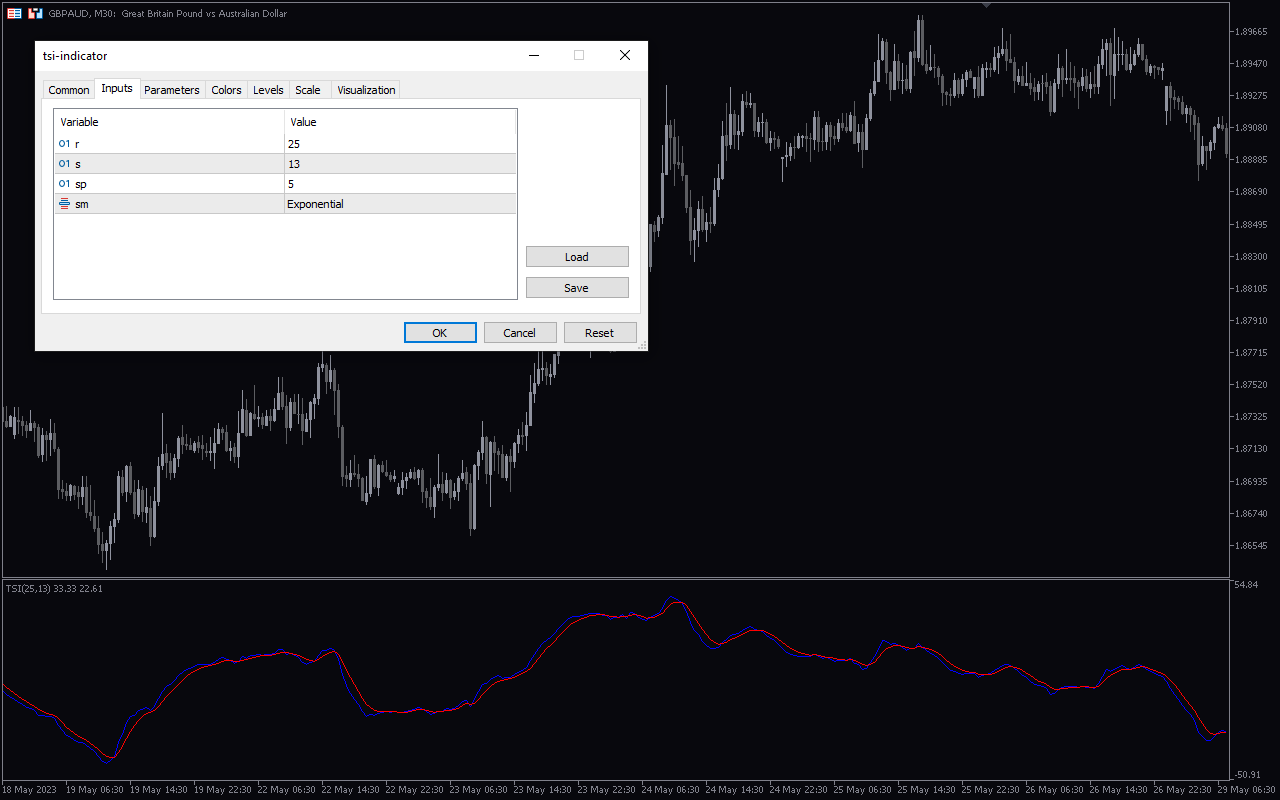Save inputs with the Save button
This screenshot has width=1280, height=800.
click(x=577, y=288)
